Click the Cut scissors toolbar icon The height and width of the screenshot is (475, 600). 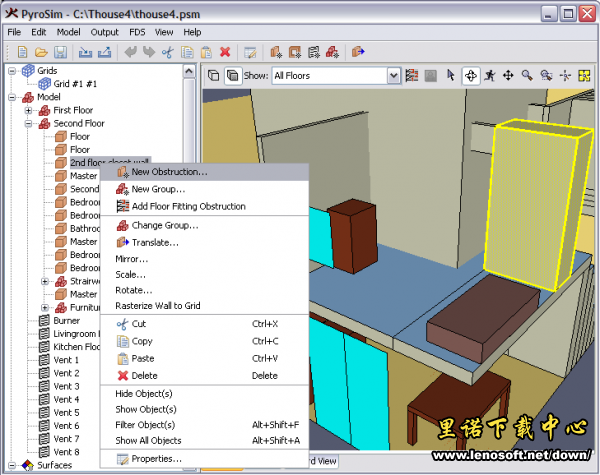168,52
